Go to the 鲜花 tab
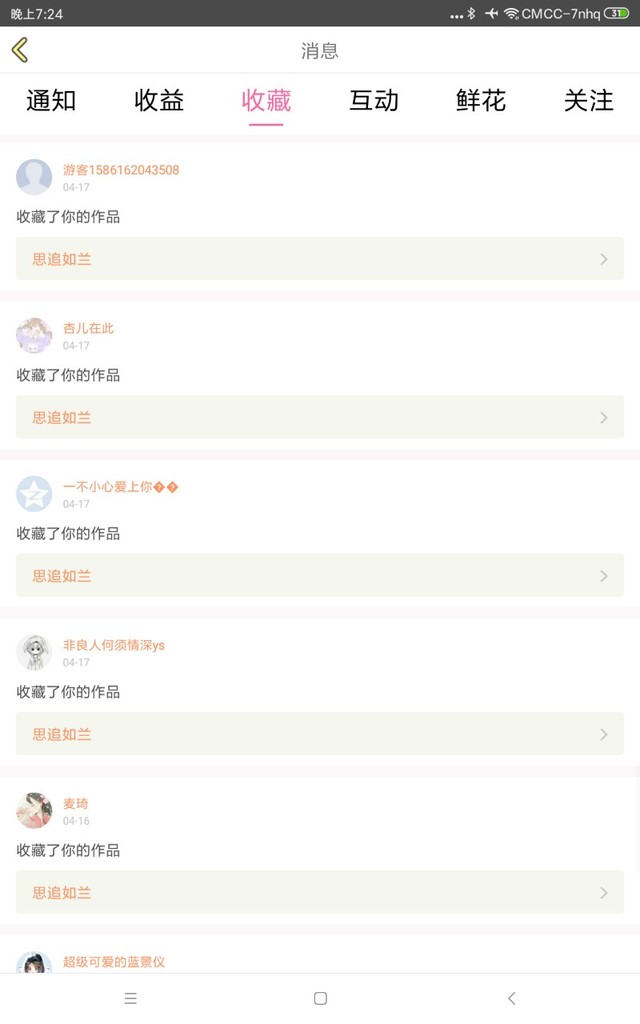Viewport: 640px width, 1024px height. click(x=481, y=100)
